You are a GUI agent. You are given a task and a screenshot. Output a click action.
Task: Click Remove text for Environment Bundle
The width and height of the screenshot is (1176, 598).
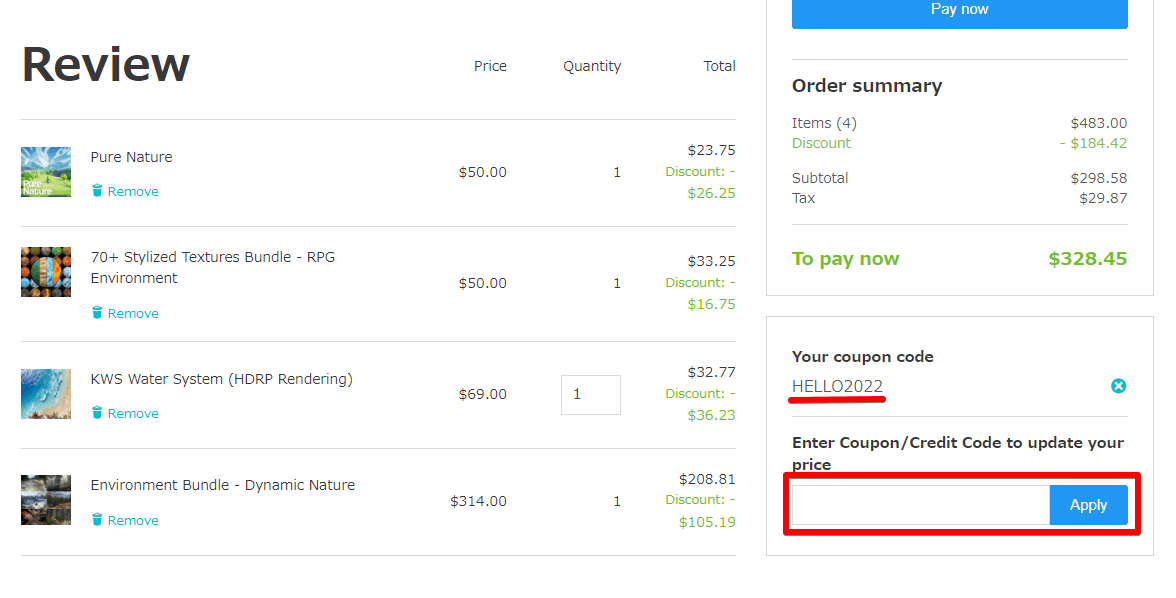[133, 520]
